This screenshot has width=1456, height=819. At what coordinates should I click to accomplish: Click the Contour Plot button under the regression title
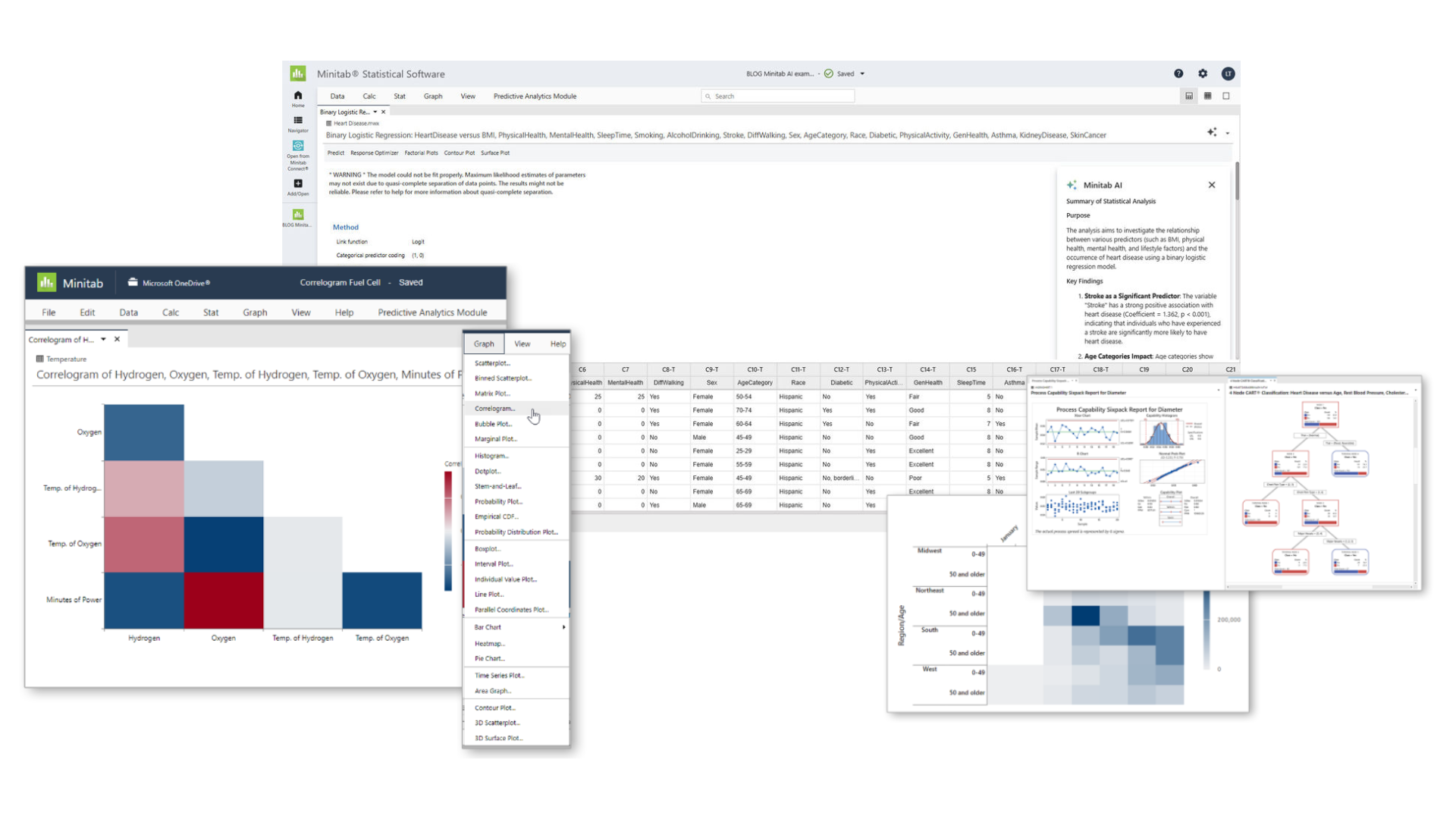[x=459, y=152]
